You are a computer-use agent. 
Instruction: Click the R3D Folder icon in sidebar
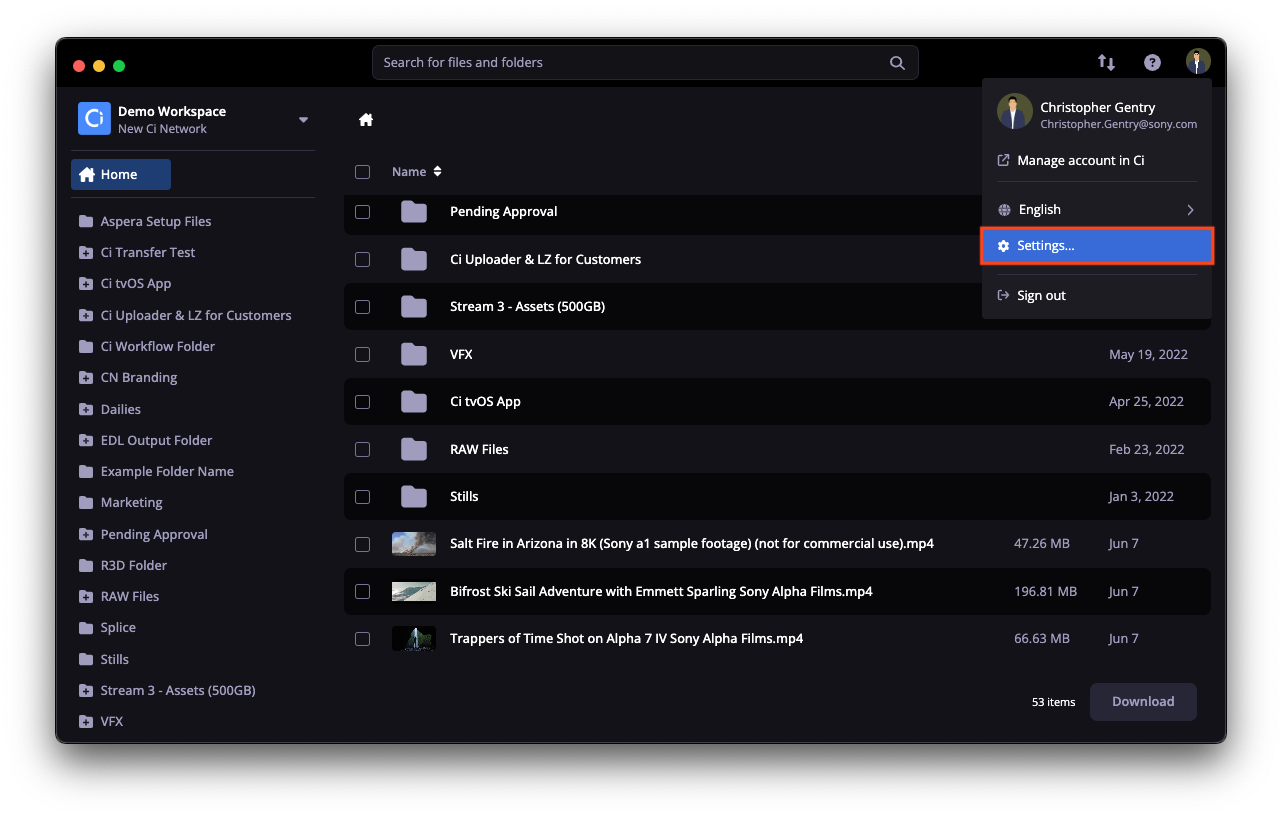coord(86,565)
